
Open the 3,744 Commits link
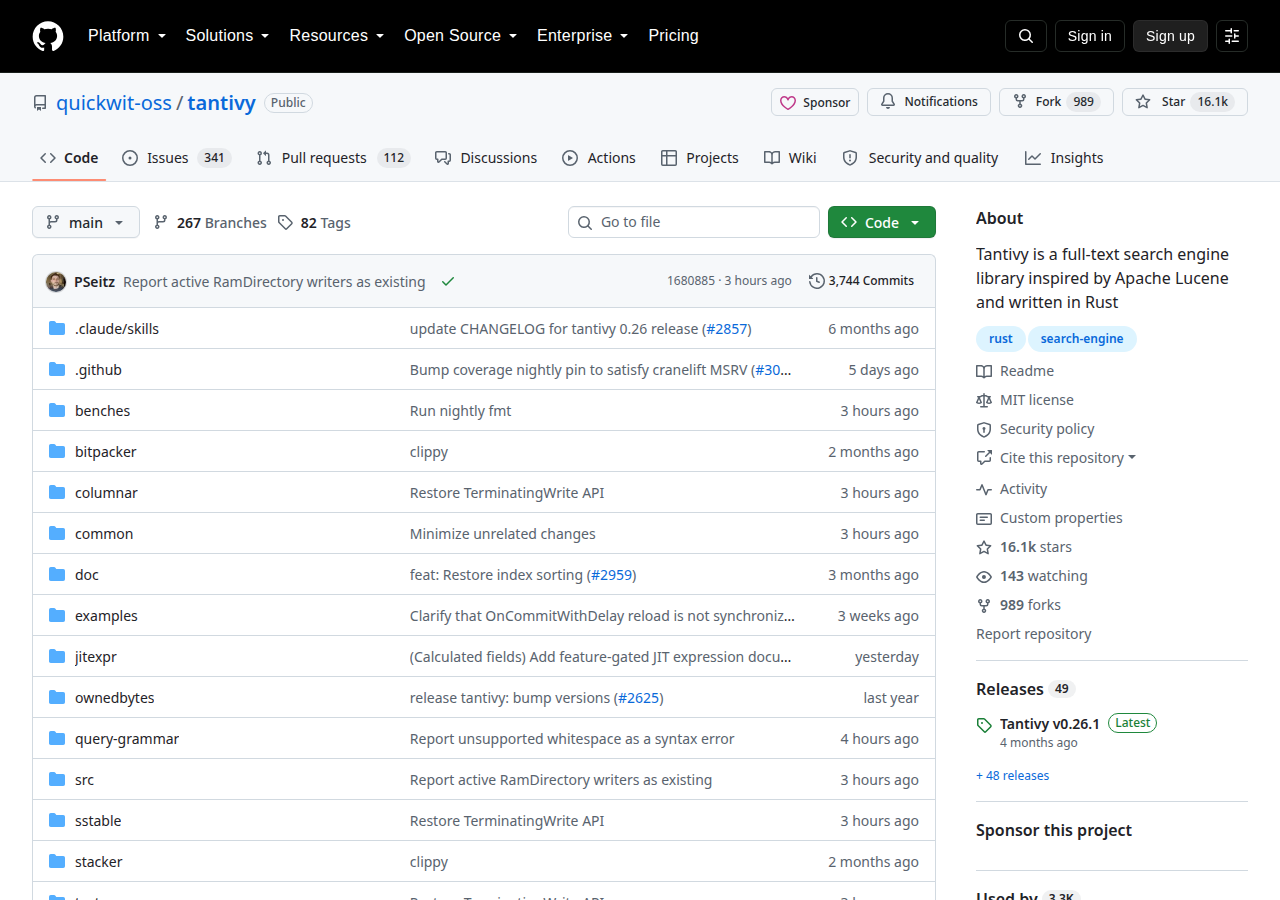coord(861,281)
